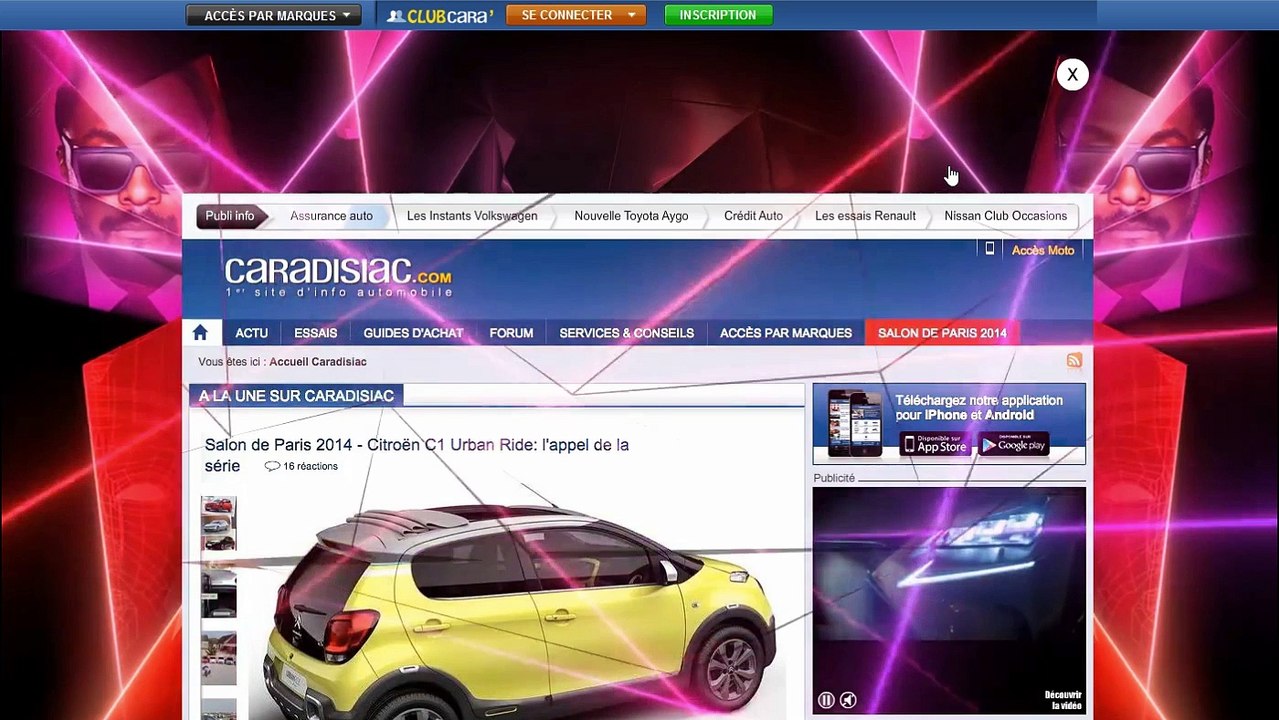Viewport: 1279px width, 720px height.
Task: Expand the Se connecter dropdown
Action: pos(576,15)
